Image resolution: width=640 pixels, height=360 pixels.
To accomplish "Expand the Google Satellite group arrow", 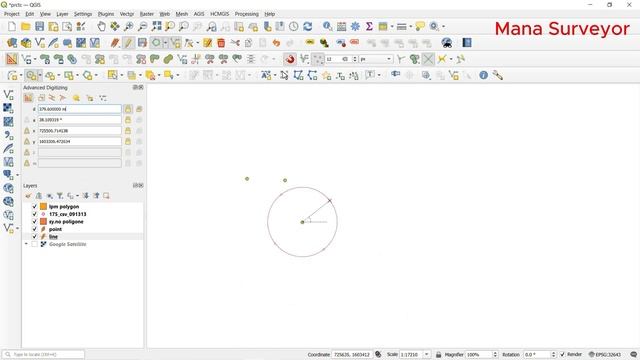I will (x=27, y=244).
